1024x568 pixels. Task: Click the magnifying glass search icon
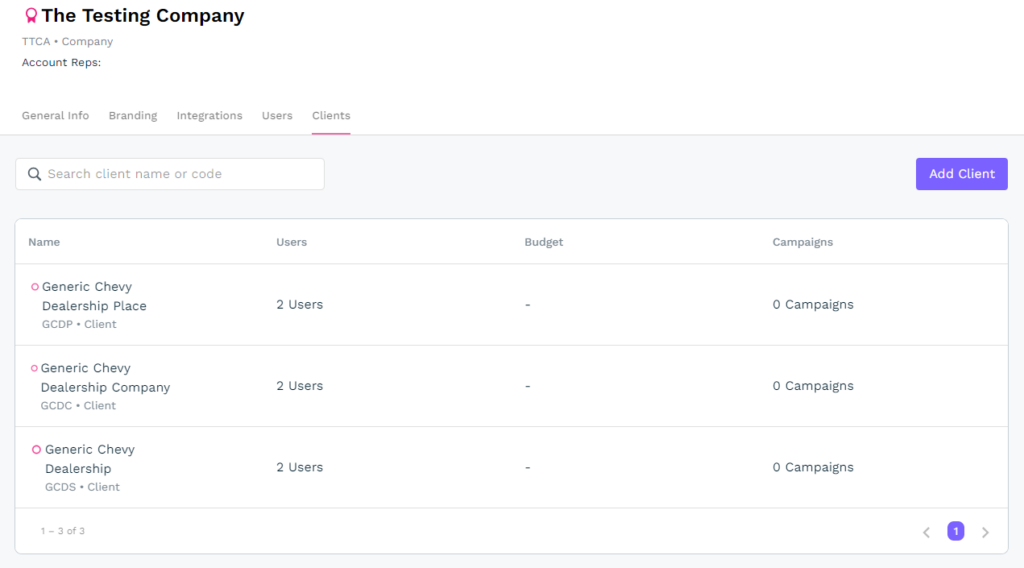click(34, 174)
